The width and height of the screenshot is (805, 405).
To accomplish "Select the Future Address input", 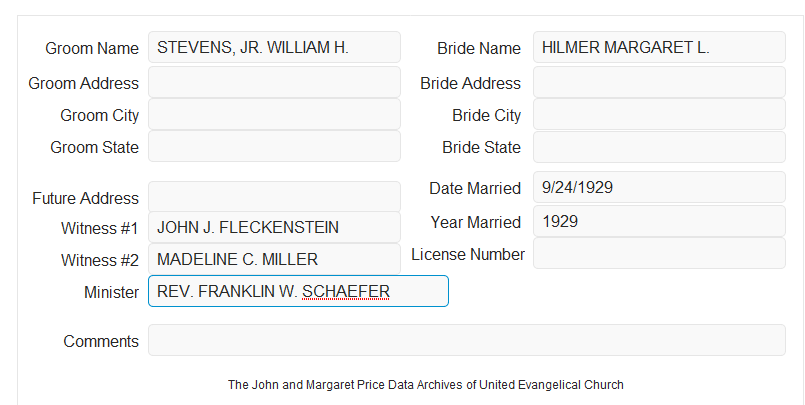I will [274, 197].
